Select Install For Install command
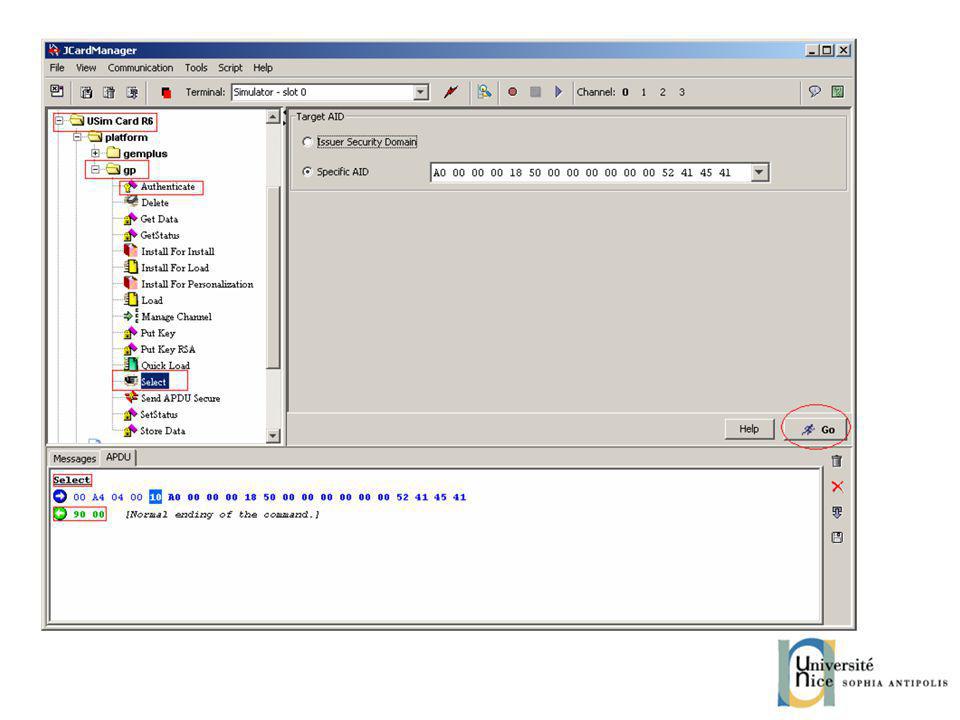Image resolution: width=960 pixels, height=720 pixels. [x=178, y=252]
